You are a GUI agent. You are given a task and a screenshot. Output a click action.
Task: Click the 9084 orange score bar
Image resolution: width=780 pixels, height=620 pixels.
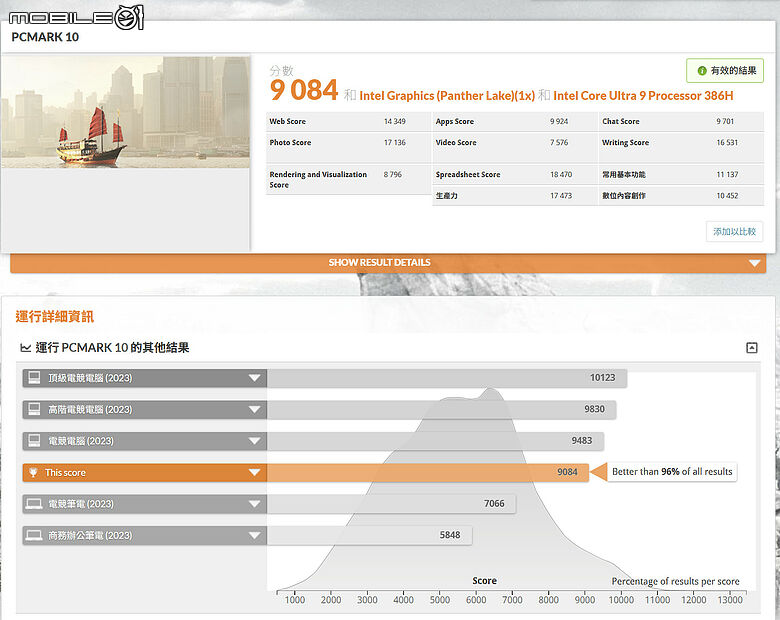coord(428,472)
